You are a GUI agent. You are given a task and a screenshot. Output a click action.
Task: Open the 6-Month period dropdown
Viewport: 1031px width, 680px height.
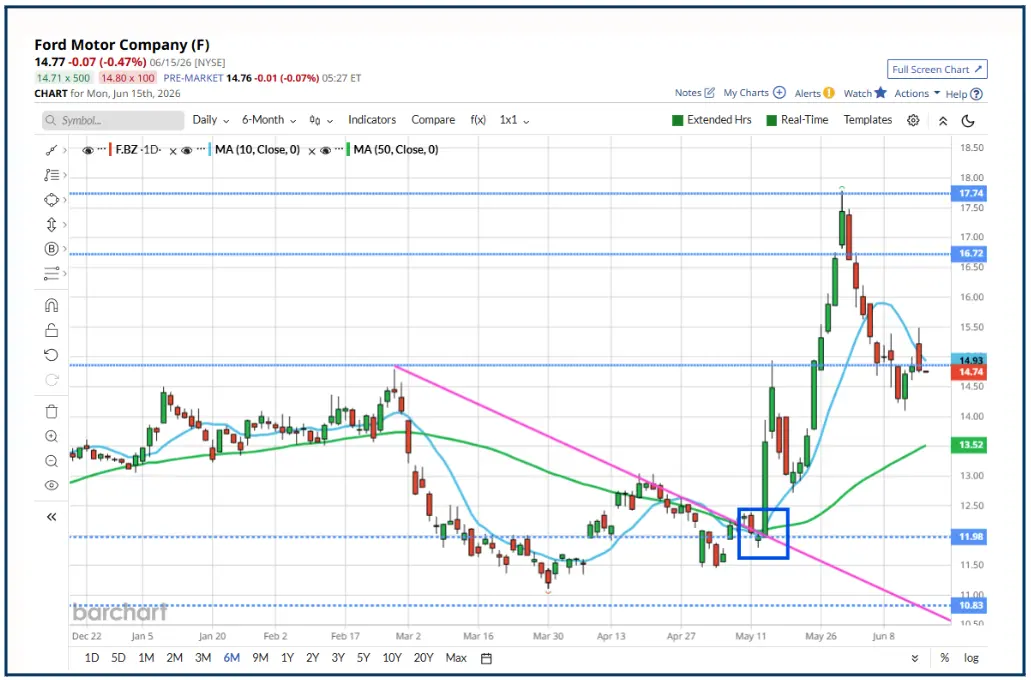269,120
